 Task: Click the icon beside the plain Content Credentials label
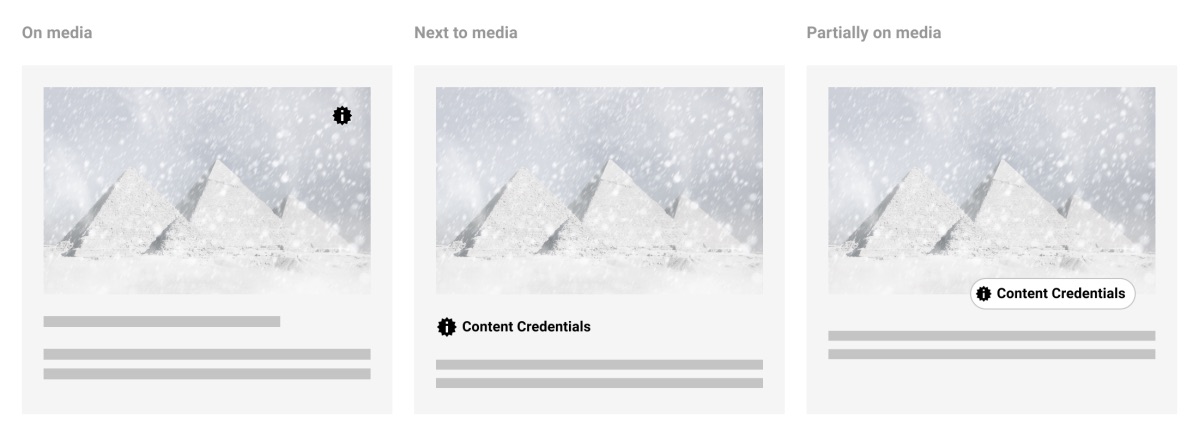[x=446, y=327]
